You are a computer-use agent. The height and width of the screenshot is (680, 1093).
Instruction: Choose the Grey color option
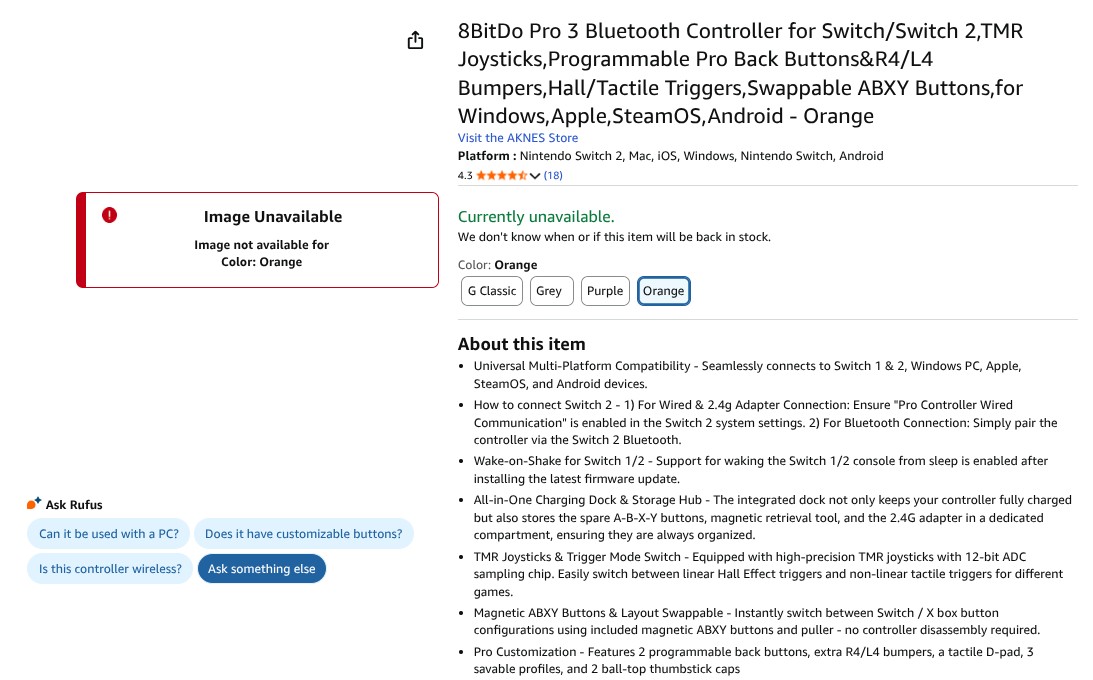click(x=549, y=291)
